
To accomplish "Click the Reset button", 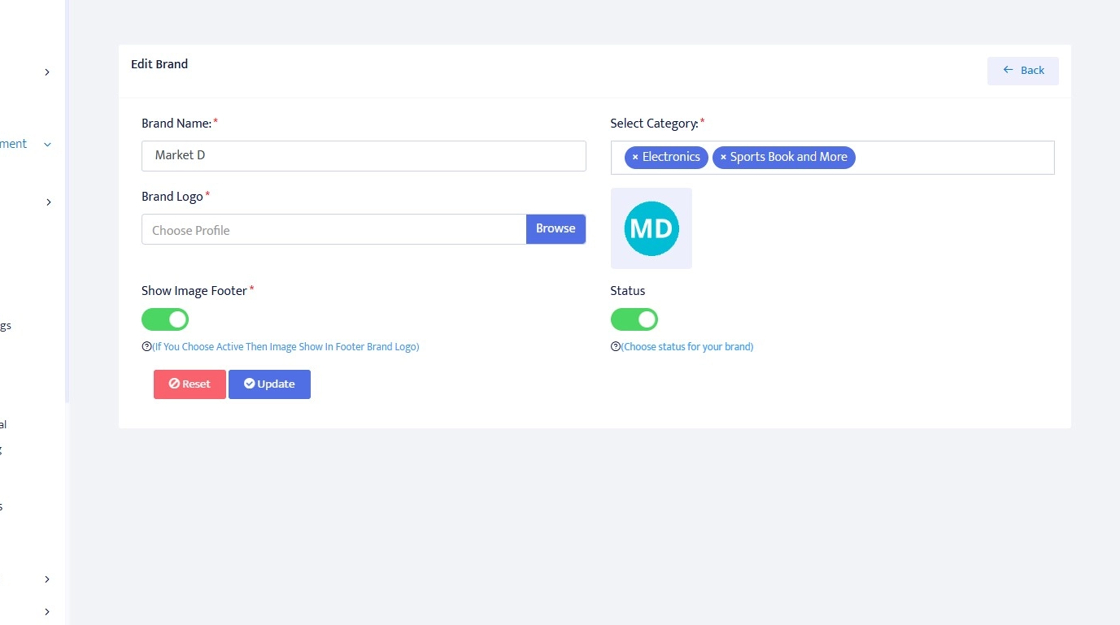I will 189,384.
